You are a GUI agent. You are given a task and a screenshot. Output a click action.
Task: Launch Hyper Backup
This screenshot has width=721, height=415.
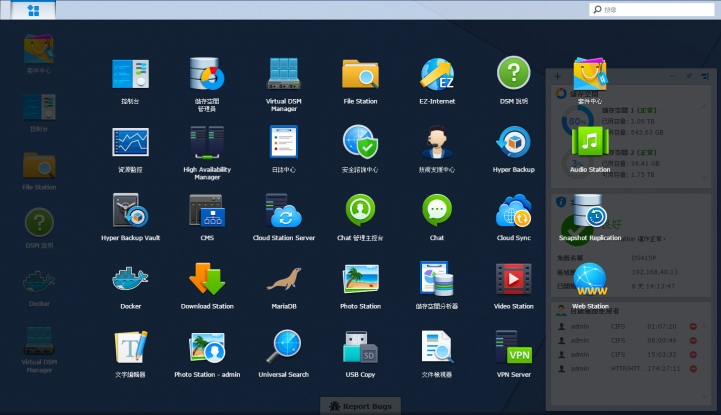tap(514, 142)
